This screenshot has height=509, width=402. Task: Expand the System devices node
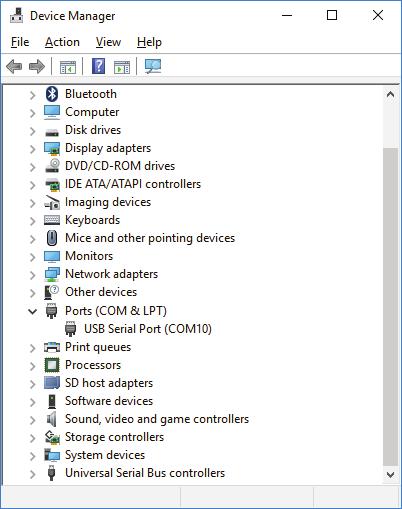tap(32, 456)
